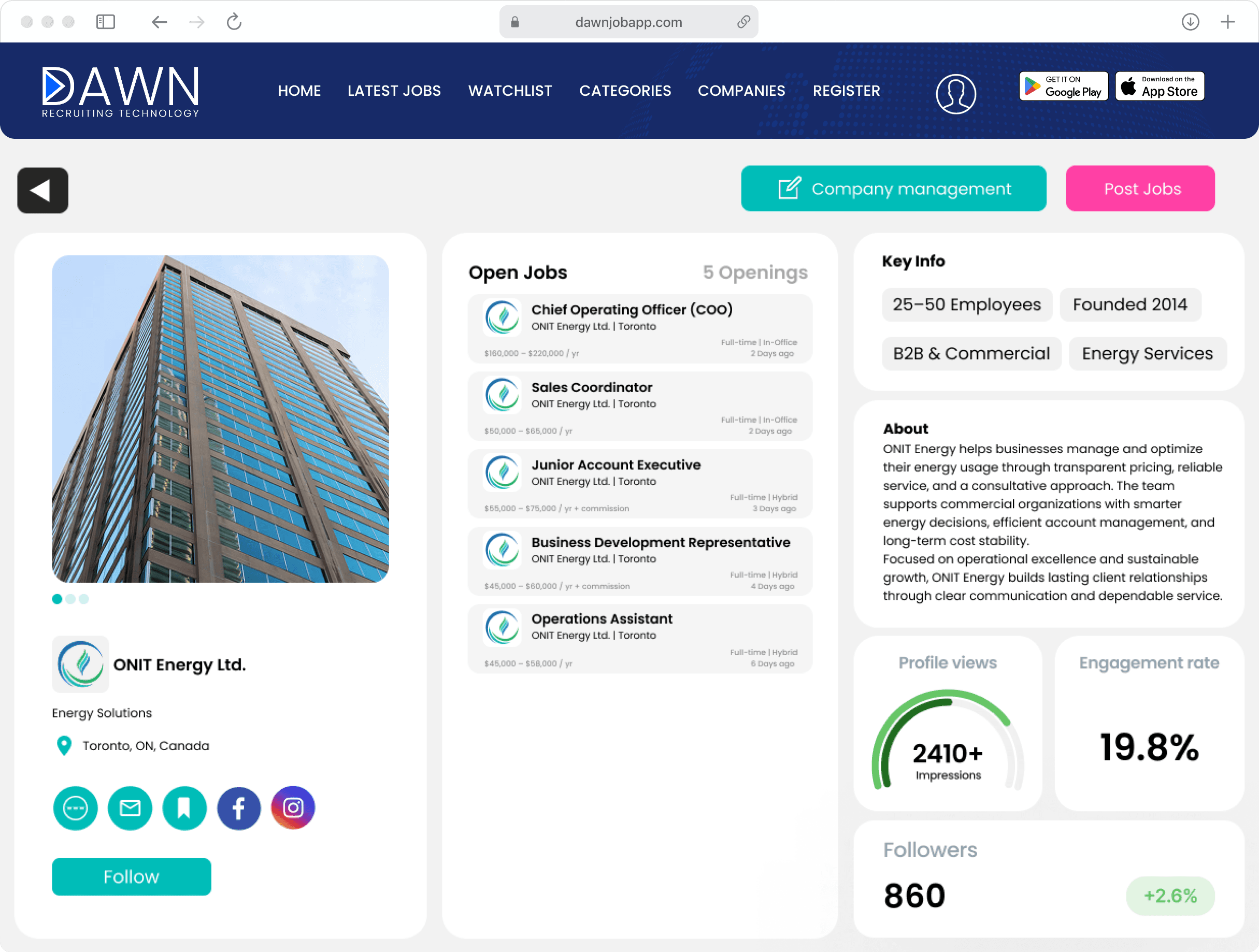The width and height of the screenshot is (1259, 952).
Task: Open the company's Facebook page icon
Action: tap(238, 807)
